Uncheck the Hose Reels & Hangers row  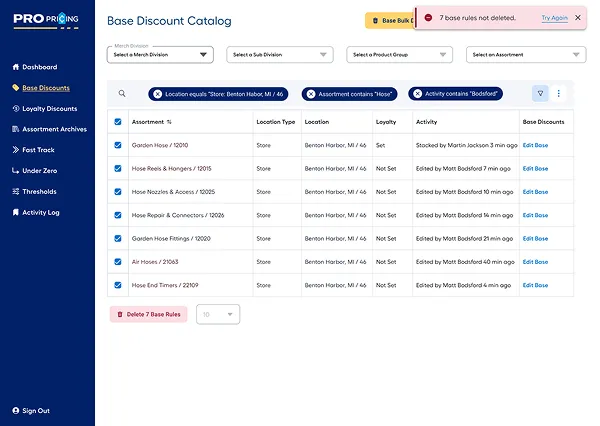[x=118, y=168]
